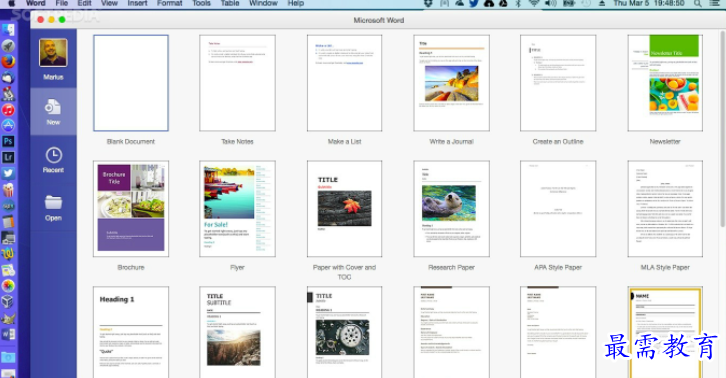Choose the Take Notes template
726x378 pixels.
[238, 83]
